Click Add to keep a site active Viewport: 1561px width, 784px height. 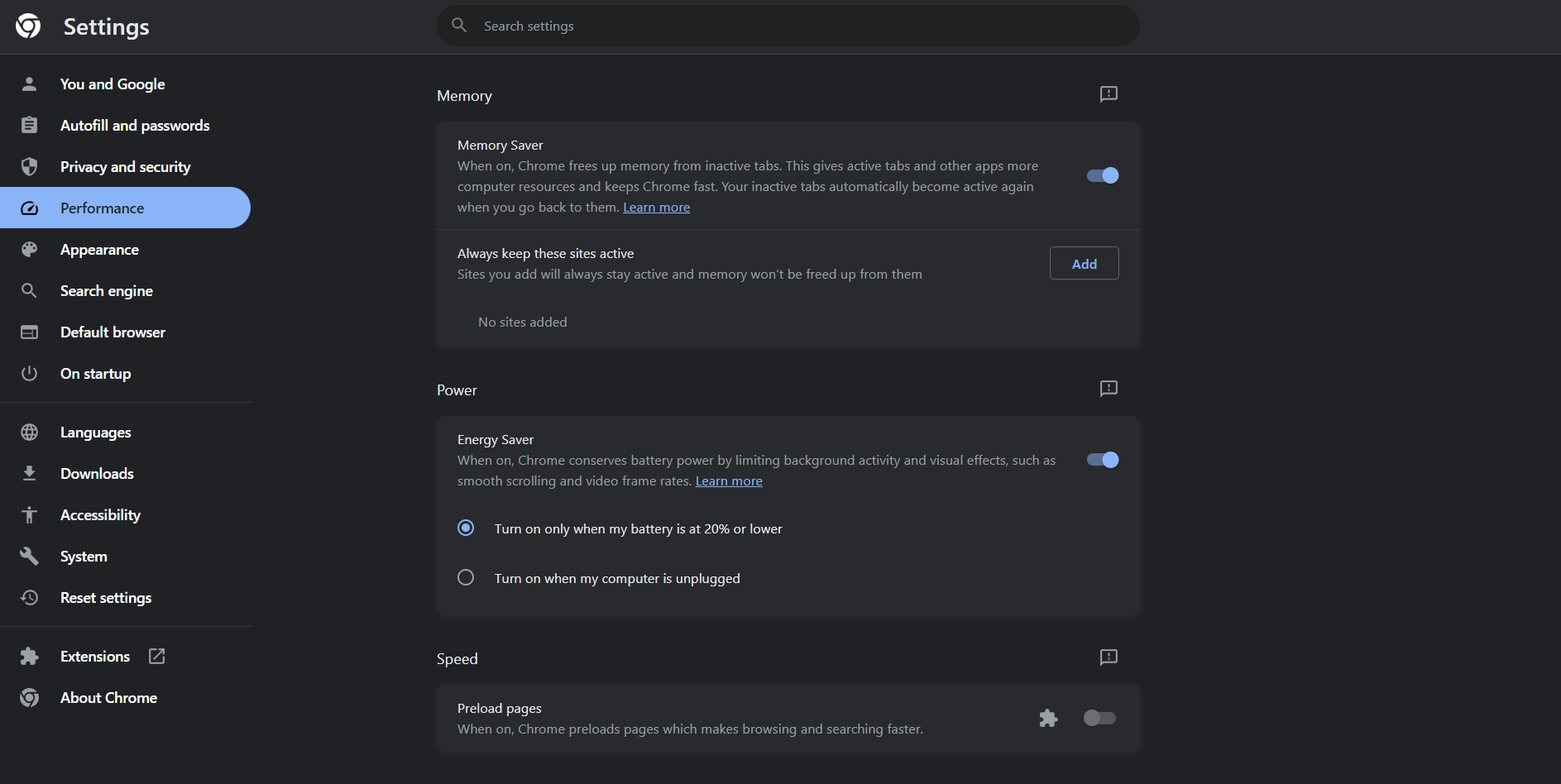tap(1084, 263)
